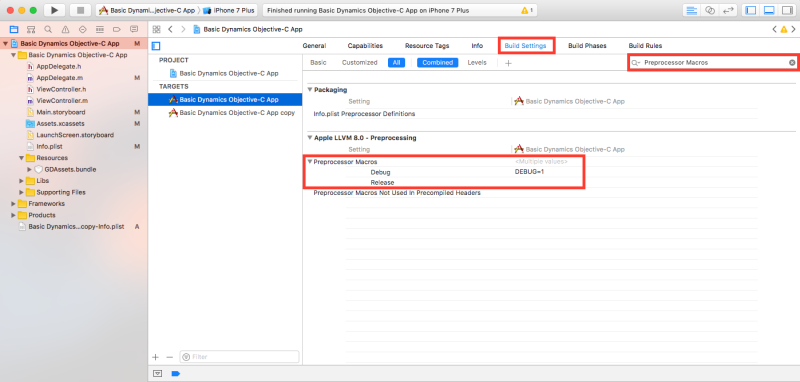This screenshot has height=382, width=800.
Task: Select the project entry under PROJECT
Action: coord(224,73)
